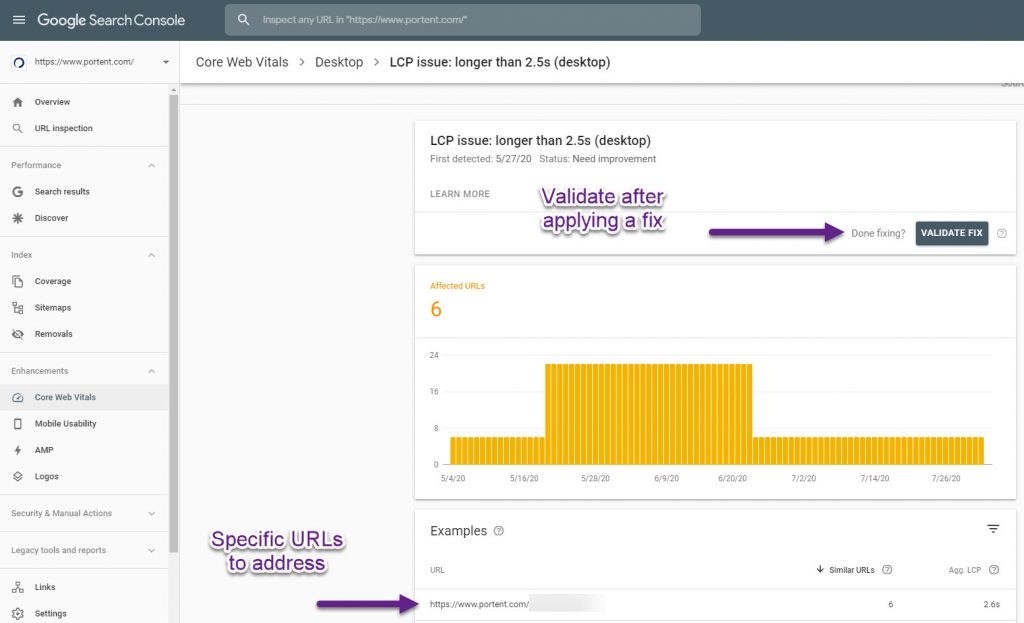Image resolution: width=1024 pixels, height=623 pixels.
Task: Click the Discover asterisk icon
Action: tap(18, 218)
